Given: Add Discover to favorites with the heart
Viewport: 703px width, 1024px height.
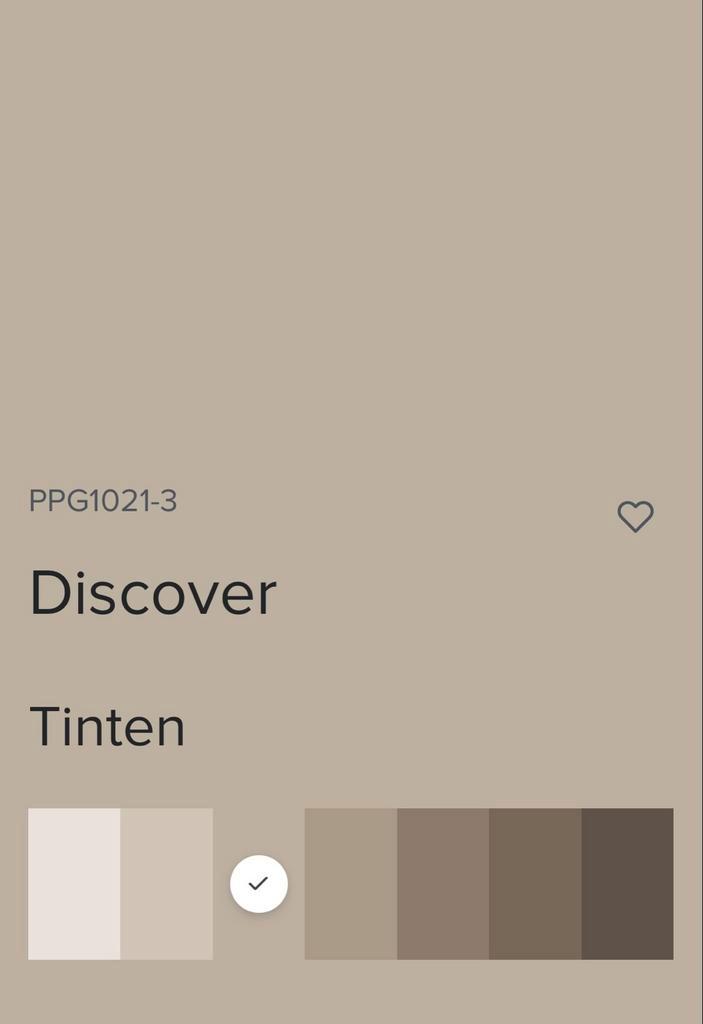Looking at the screenshot, I should click(x=635, y=517).
